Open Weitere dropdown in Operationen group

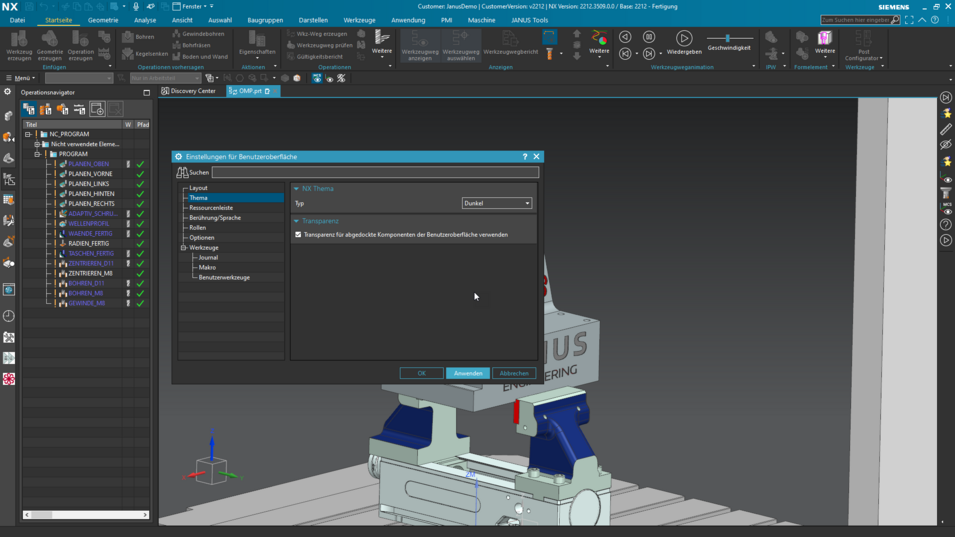(382, 44)
